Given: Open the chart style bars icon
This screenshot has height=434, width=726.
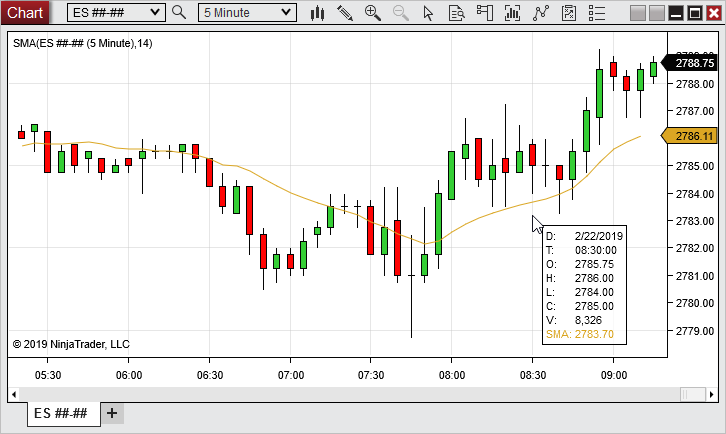Looking at the screenshot, I should pyautogui.click(x=318, y=13).
